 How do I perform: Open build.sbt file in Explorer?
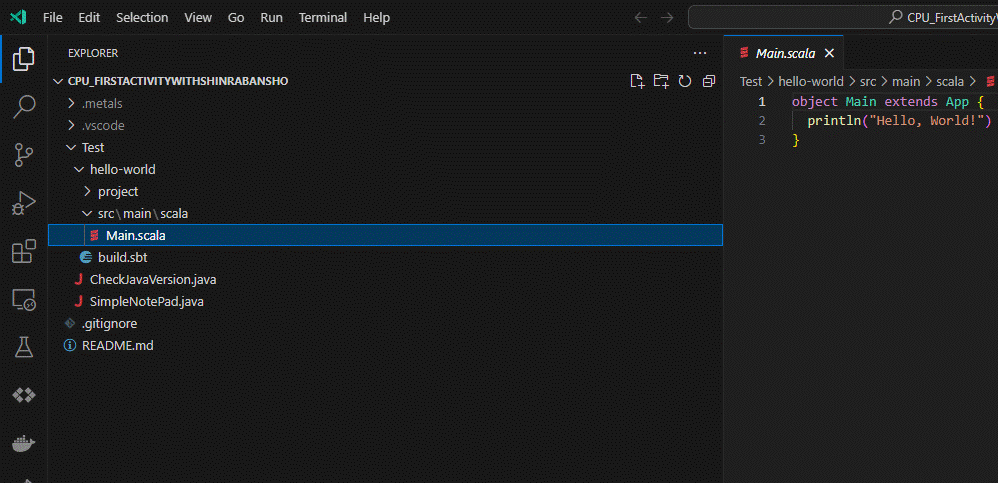pos(122,257)
